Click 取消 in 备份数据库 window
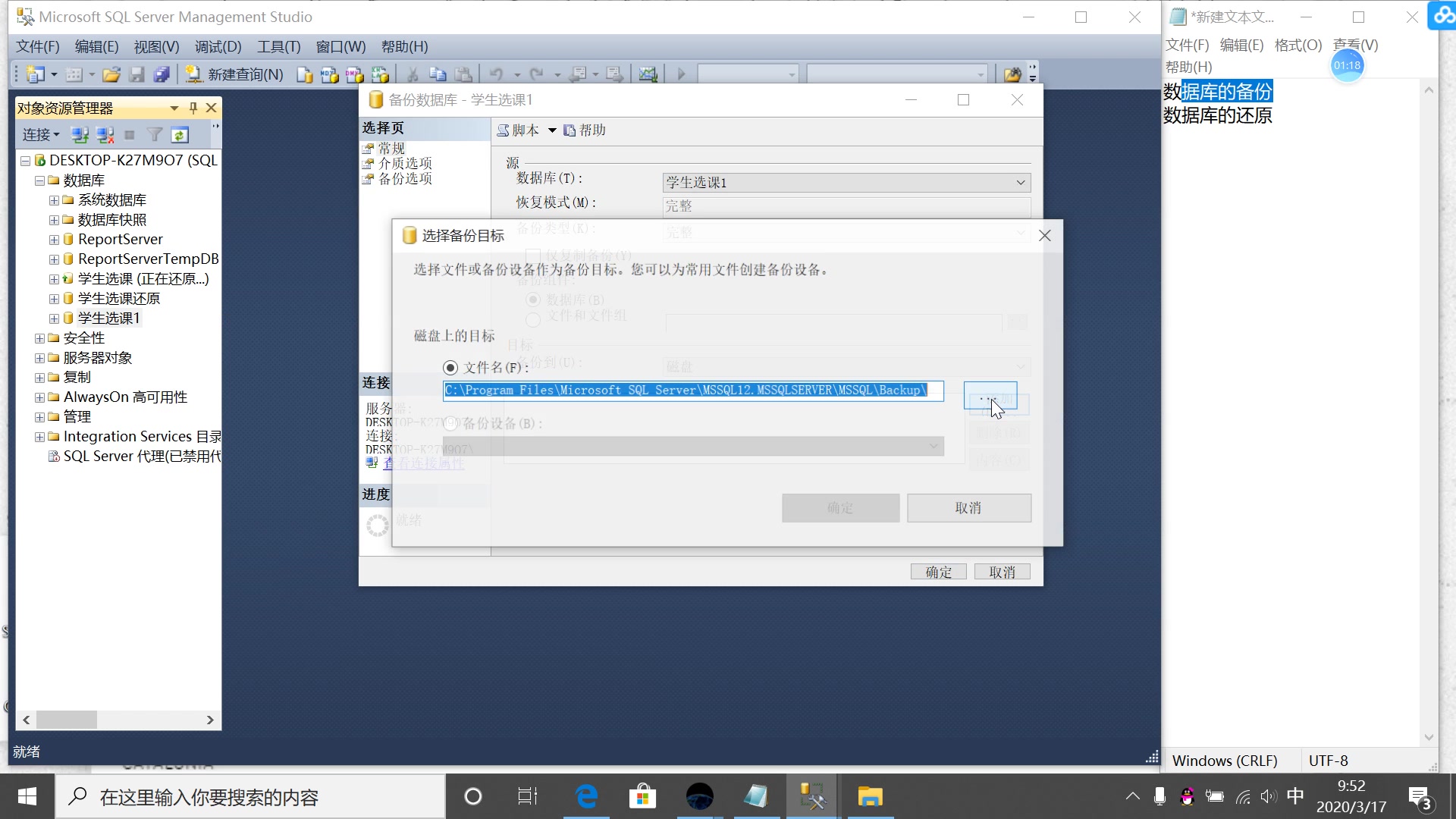This screenshot has width=1456, height=819. [1002, 572]
